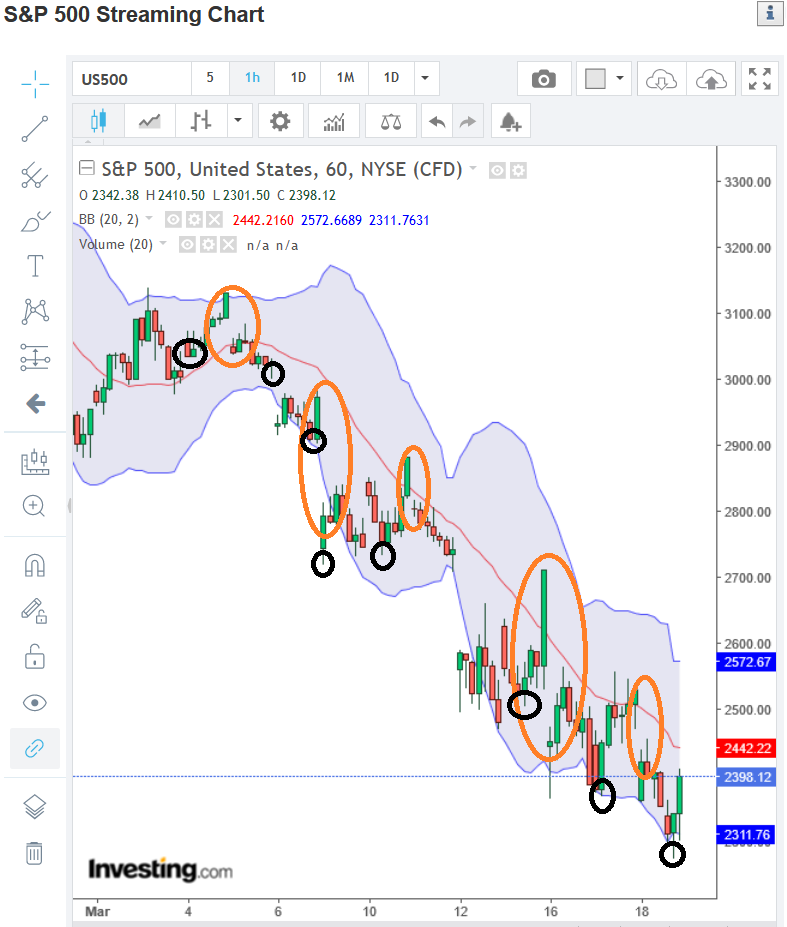Toggle visibility of the S&P 500 series
Image resolution: width=787 pixels, height=927 pixels.
497,171
